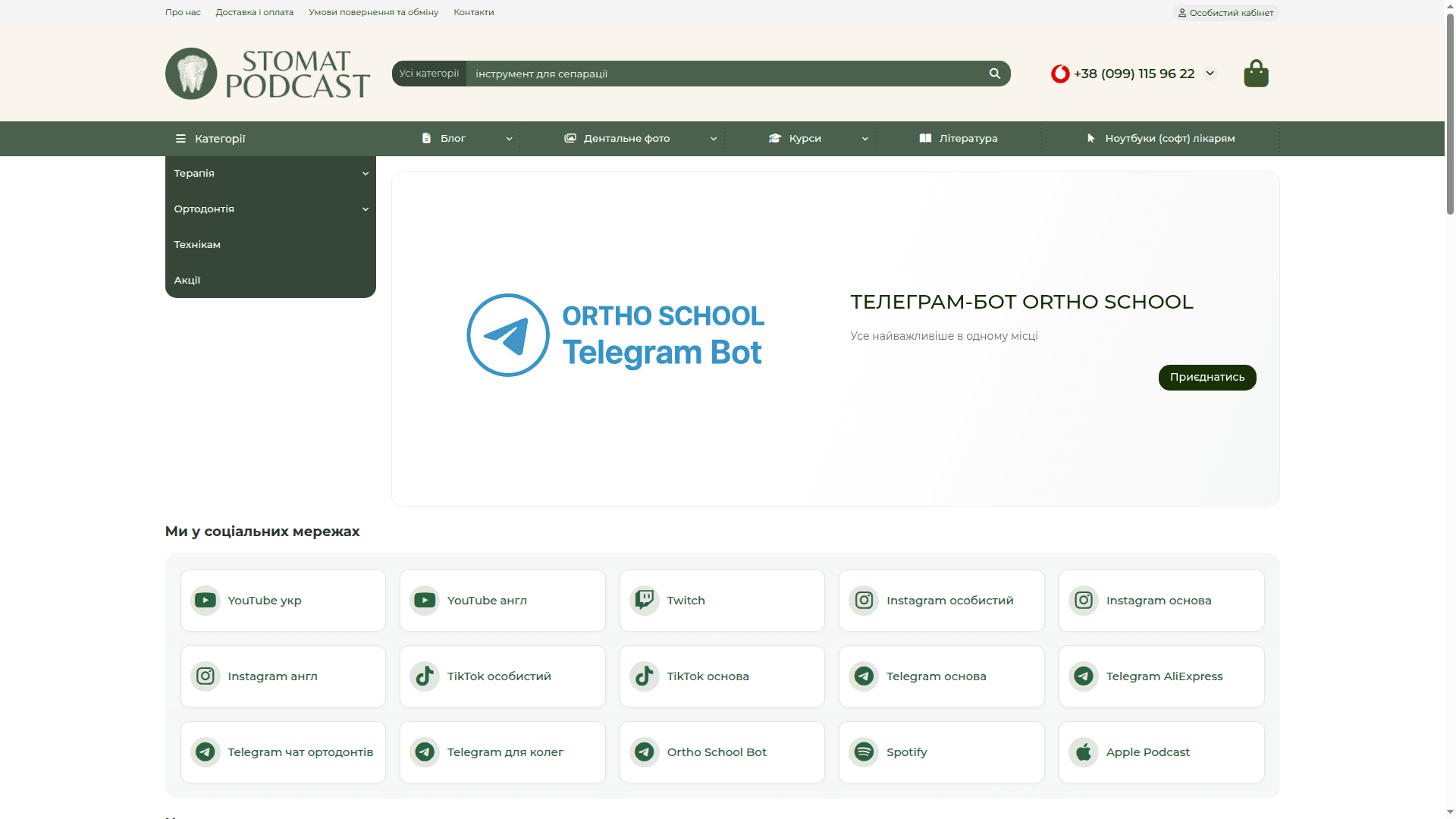
Task: Open the Усі категорії search filter
Action: (x=429, y=74)
